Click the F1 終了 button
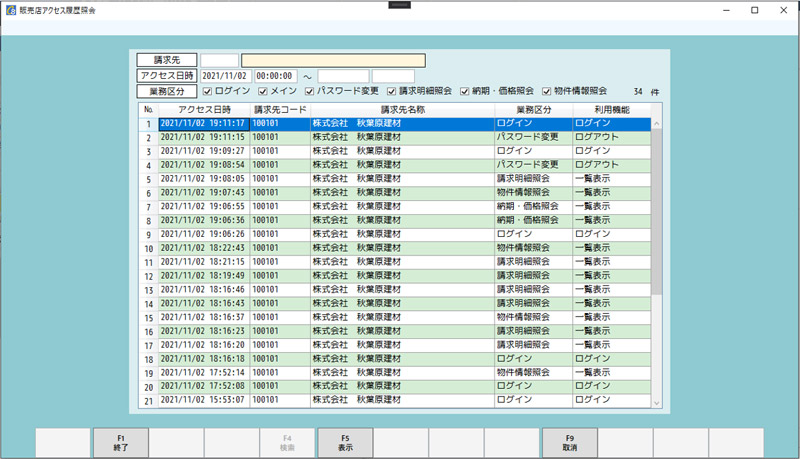The image size is (800, 459). pos(121,443)
